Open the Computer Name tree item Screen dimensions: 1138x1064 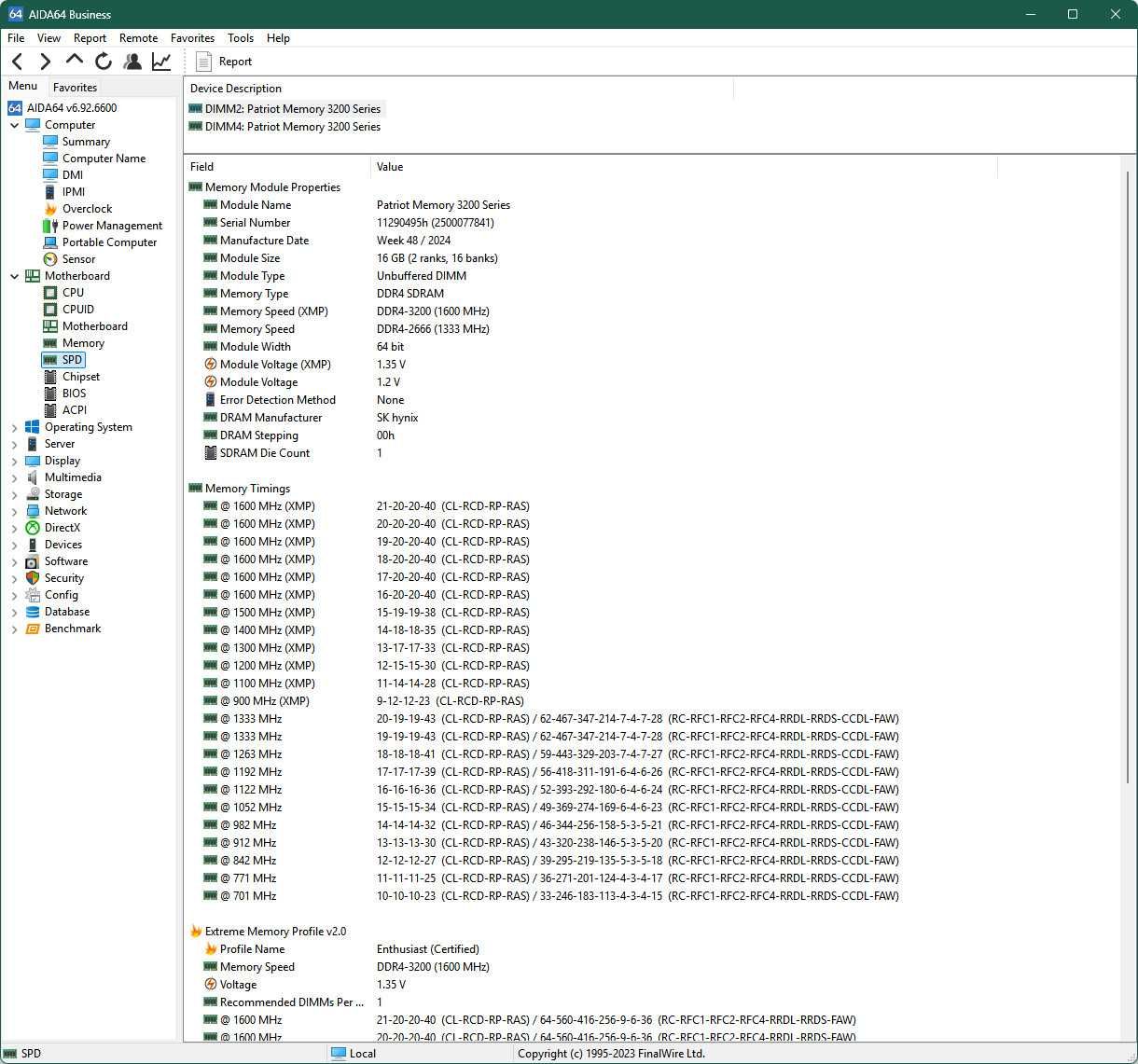(x=104, y=159)
